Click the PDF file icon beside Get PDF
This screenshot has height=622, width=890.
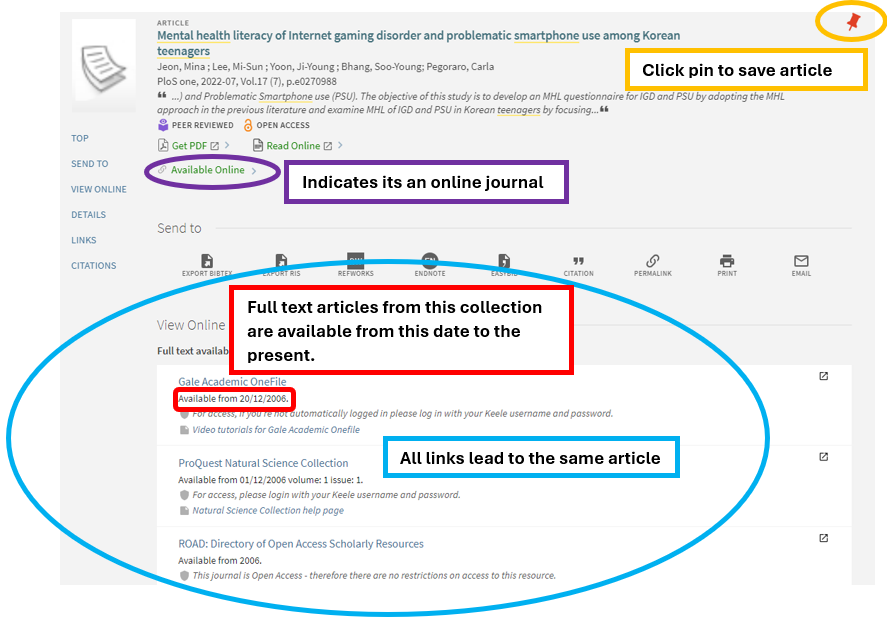pyautogui.click(x=163, y=145)
